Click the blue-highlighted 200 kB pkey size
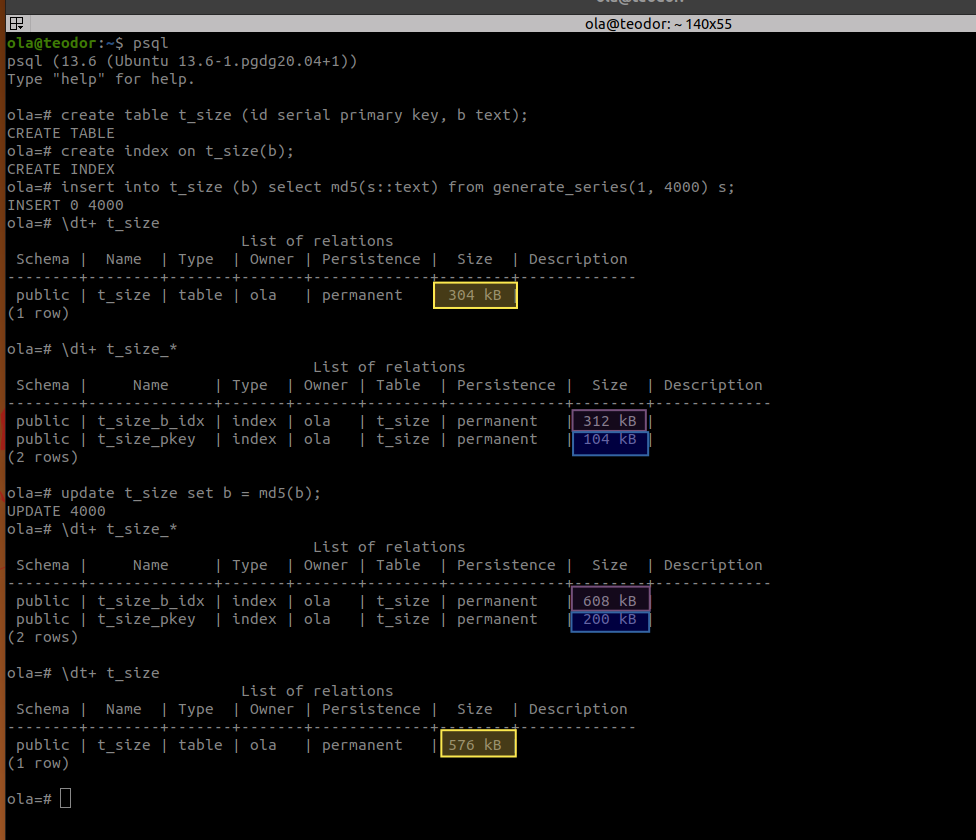Screen dimensions: 976x840 [609, 620]
